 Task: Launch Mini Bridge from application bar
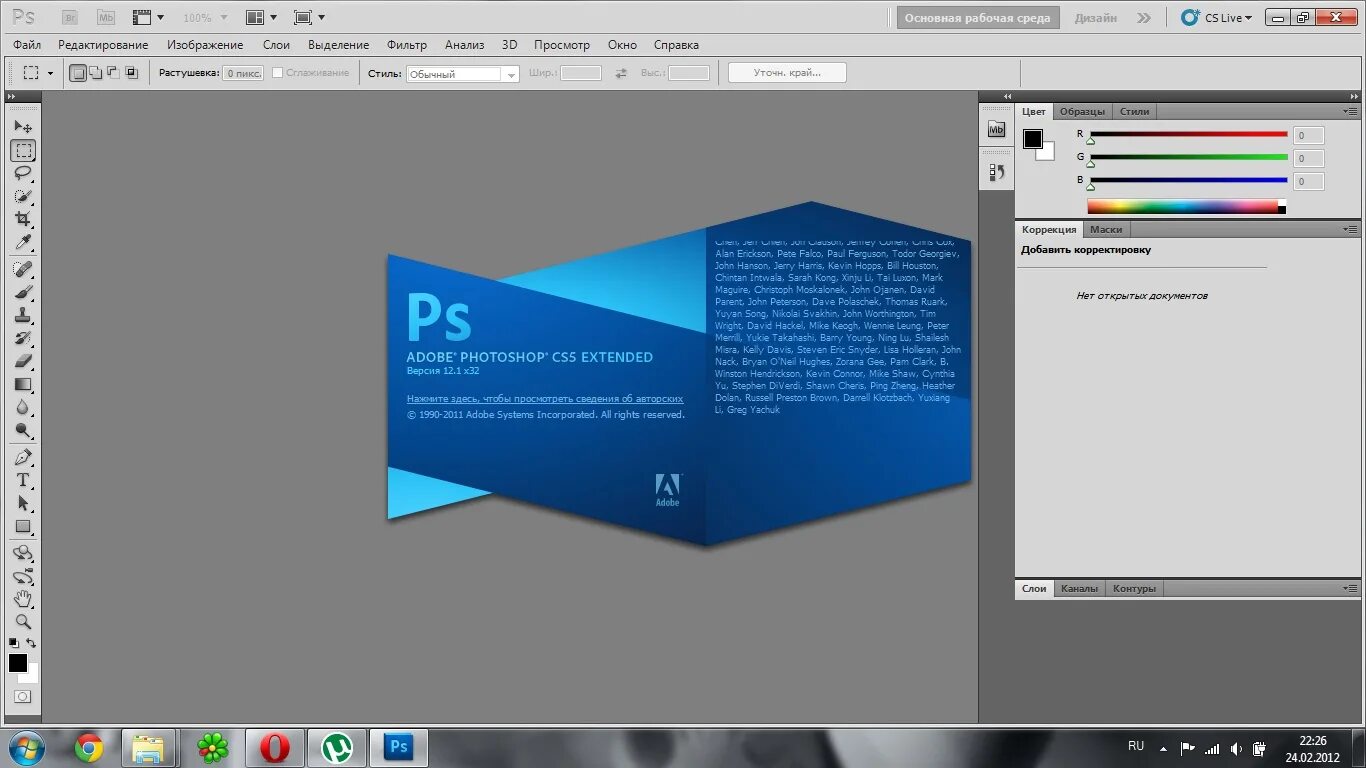(106, 17)
